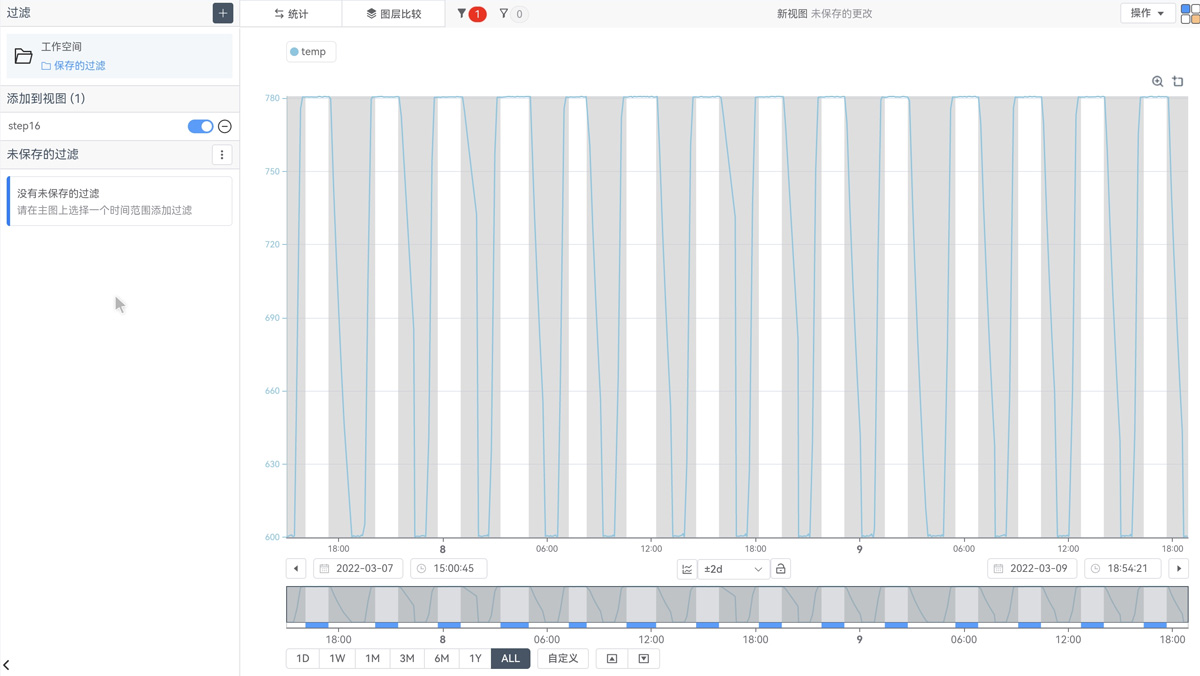Image resolution: width=1200 pixels, height=676 pixels.
Task: Open the colored grid icon at top right
Action: [1190, 13]
